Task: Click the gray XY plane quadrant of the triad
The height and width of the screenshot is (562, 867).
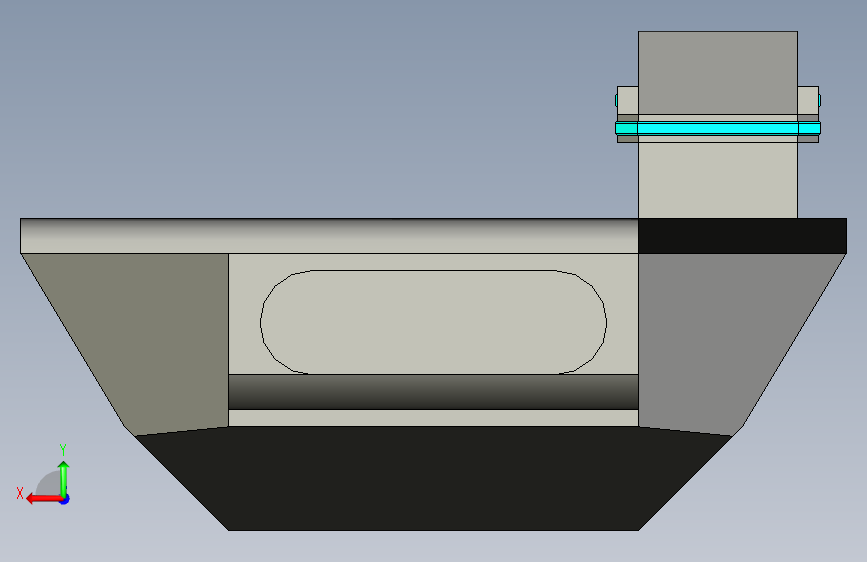Action: tap(49, 483)
